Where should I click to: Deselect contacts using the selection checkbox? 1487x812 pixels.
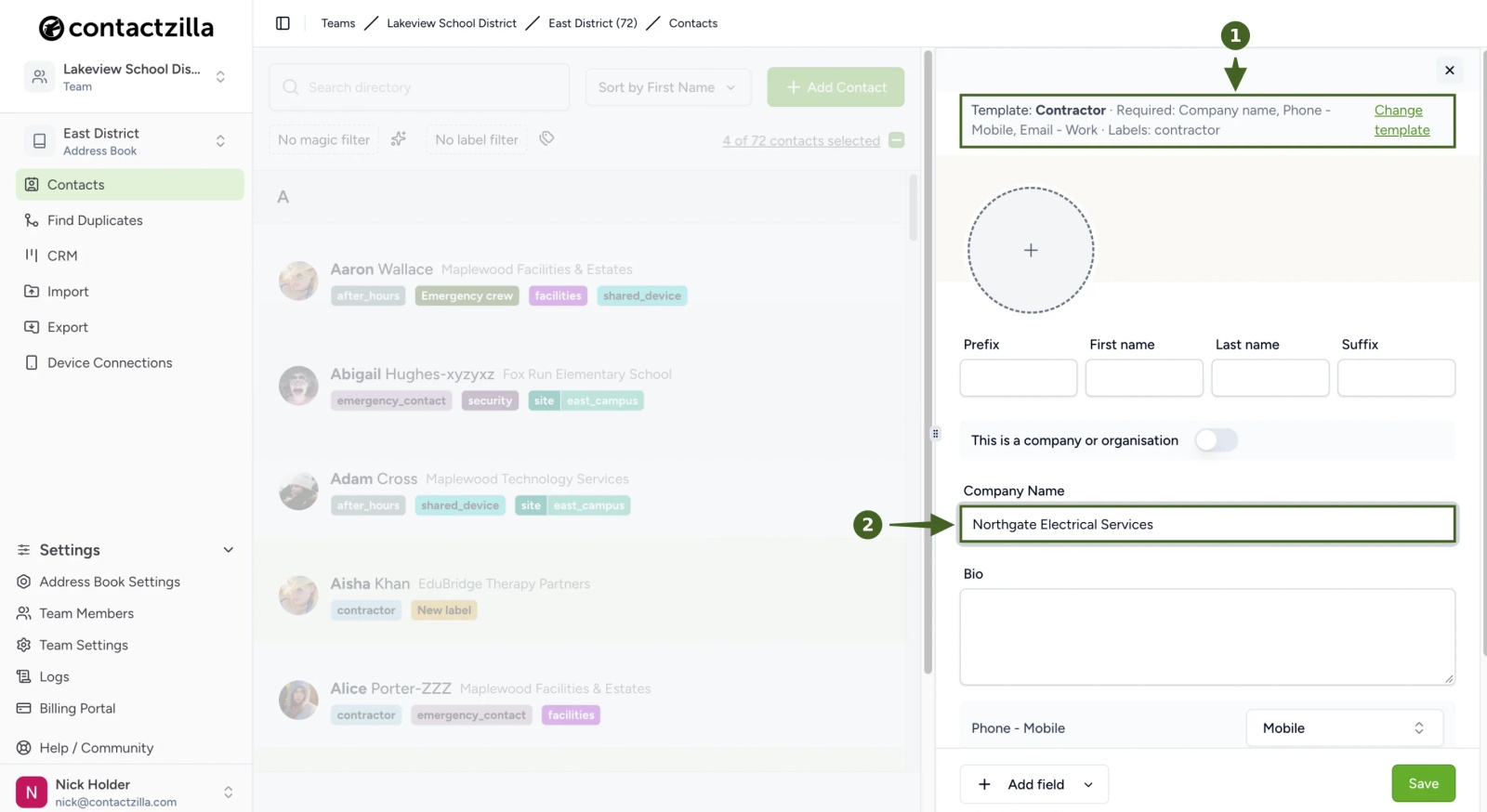897,140
